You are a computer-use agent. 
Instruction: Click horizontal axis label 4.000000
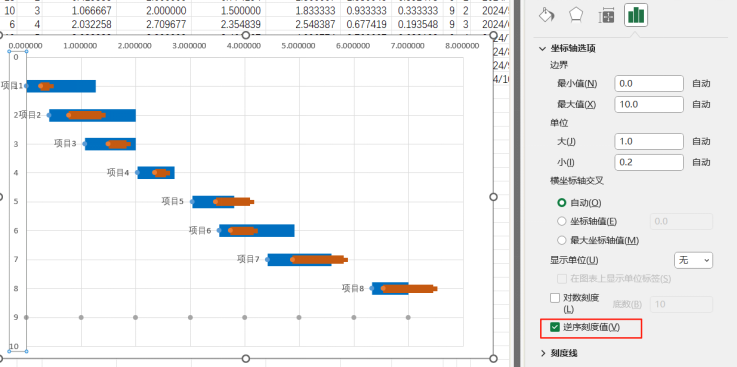tap(245, 46)
